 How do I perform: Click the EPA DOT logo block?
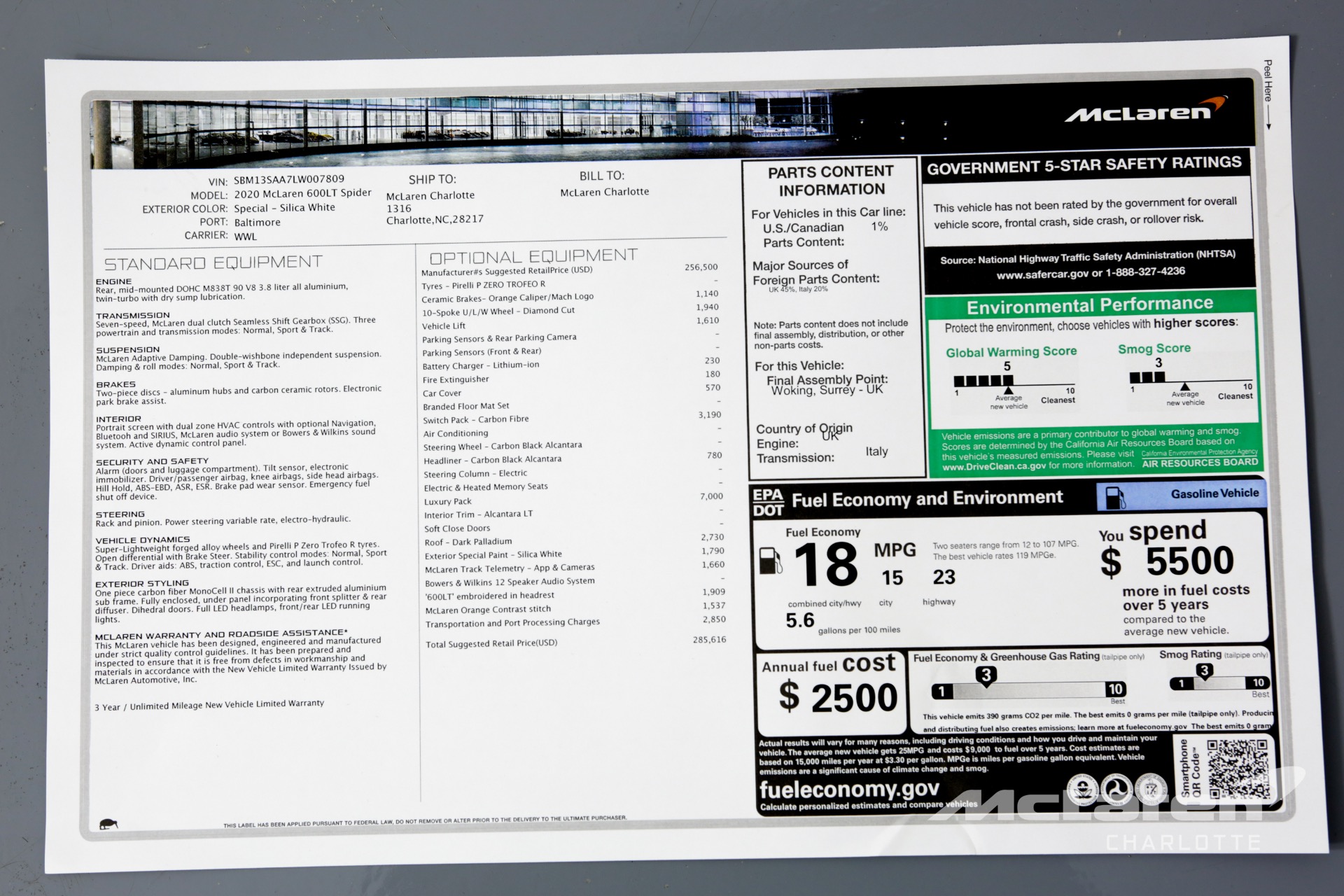(x=768, y=503)
